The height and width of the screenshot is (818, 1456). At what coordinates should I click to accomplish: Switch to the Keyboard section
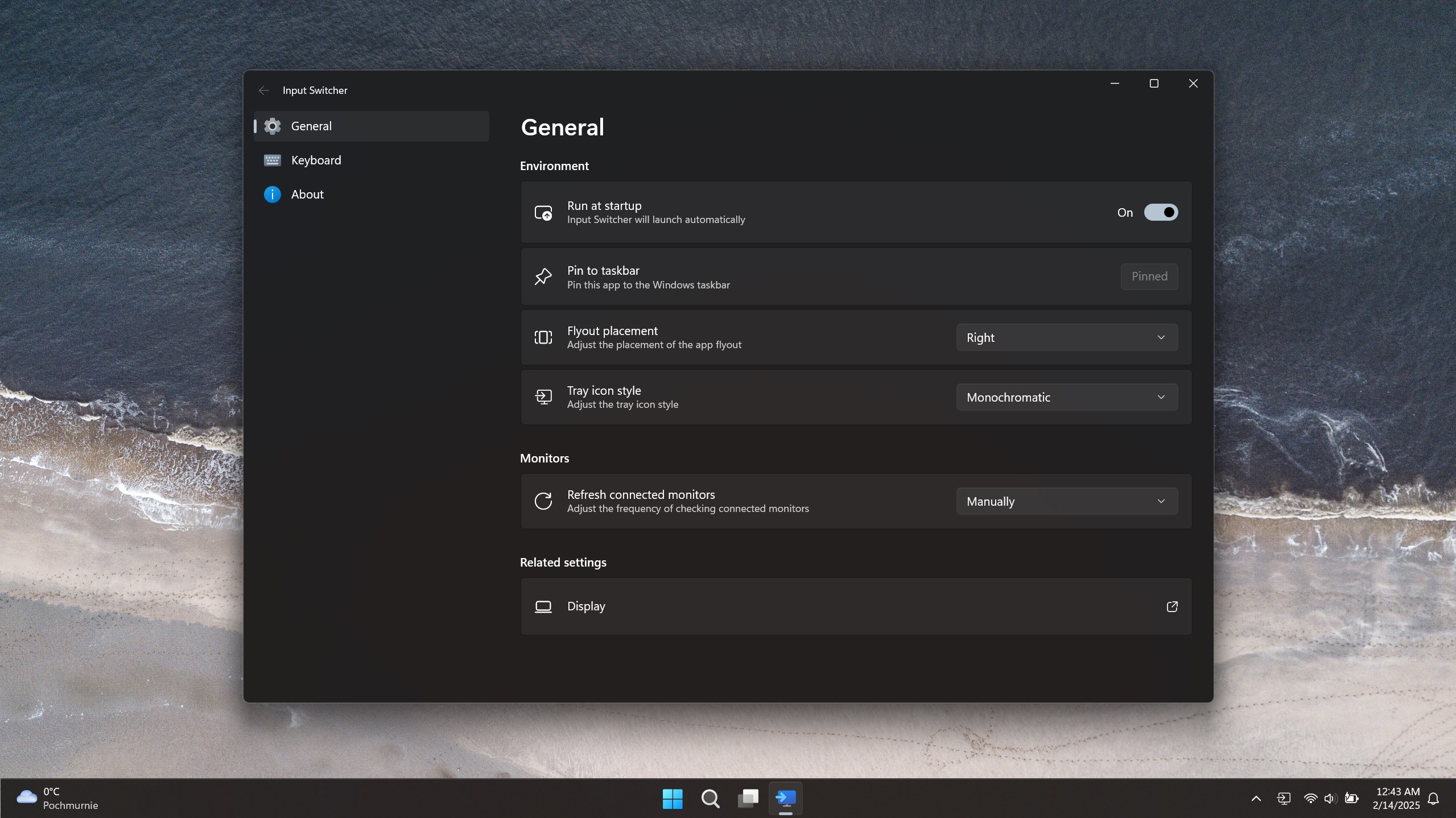pos(316,160)
